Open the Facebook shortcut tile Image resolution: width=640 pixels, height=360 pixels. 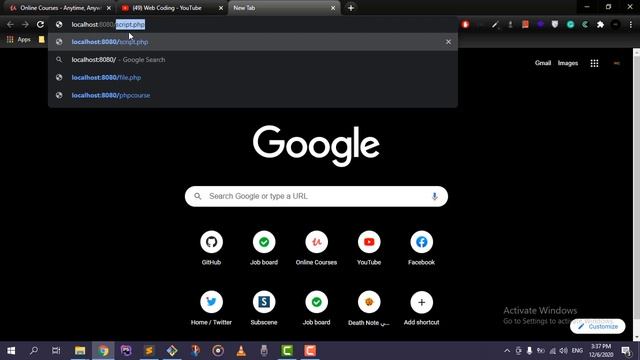point(421,247)
